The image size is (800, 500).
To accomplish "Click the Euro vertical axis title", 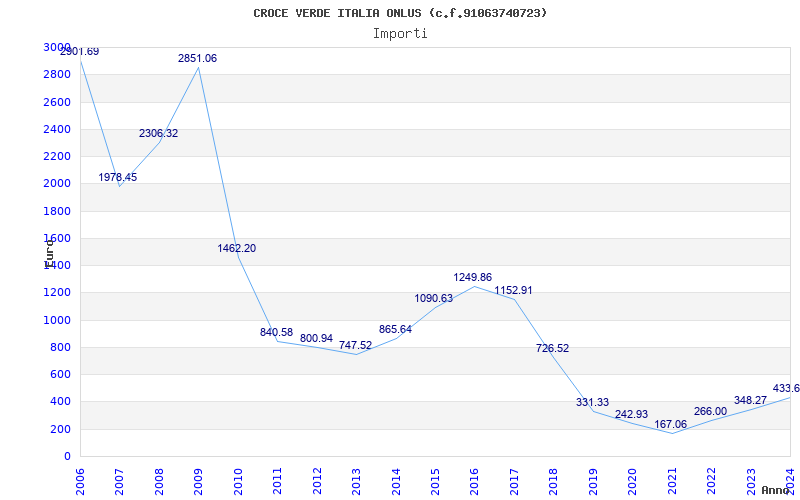I will pyautogui.click(x=49, y=254).
